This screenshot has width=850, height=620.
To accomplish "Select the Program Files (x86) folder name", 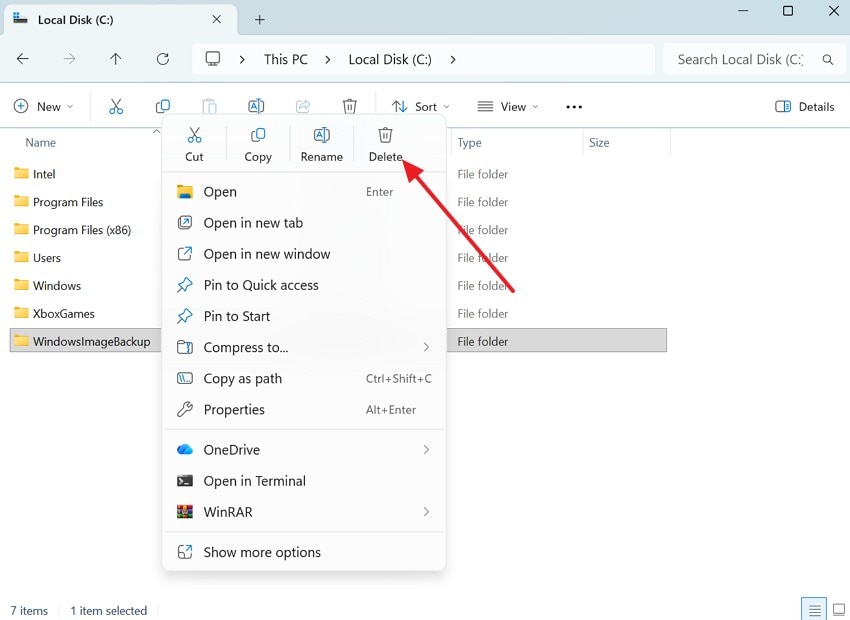I will (x=82, y=230).
